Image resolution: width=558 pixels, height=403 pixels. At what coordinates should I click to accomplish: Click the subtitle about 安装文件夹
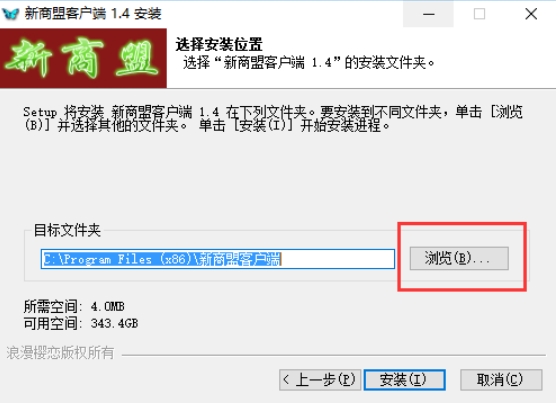pos(309,63)
